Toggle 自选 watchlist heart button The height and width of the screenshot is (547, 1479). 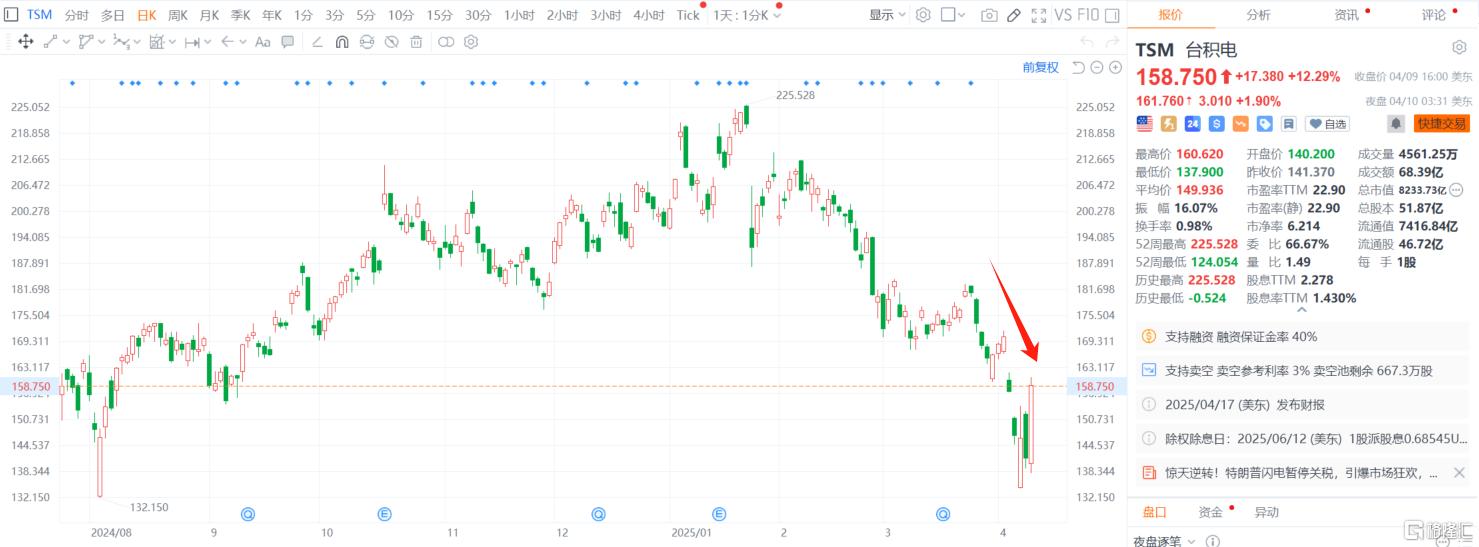[1327, 124]
